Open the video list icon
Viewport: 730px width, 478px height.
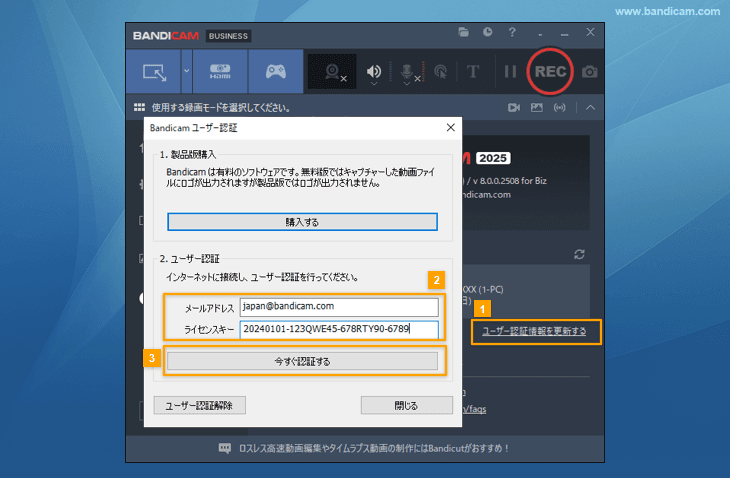point(514,108)
